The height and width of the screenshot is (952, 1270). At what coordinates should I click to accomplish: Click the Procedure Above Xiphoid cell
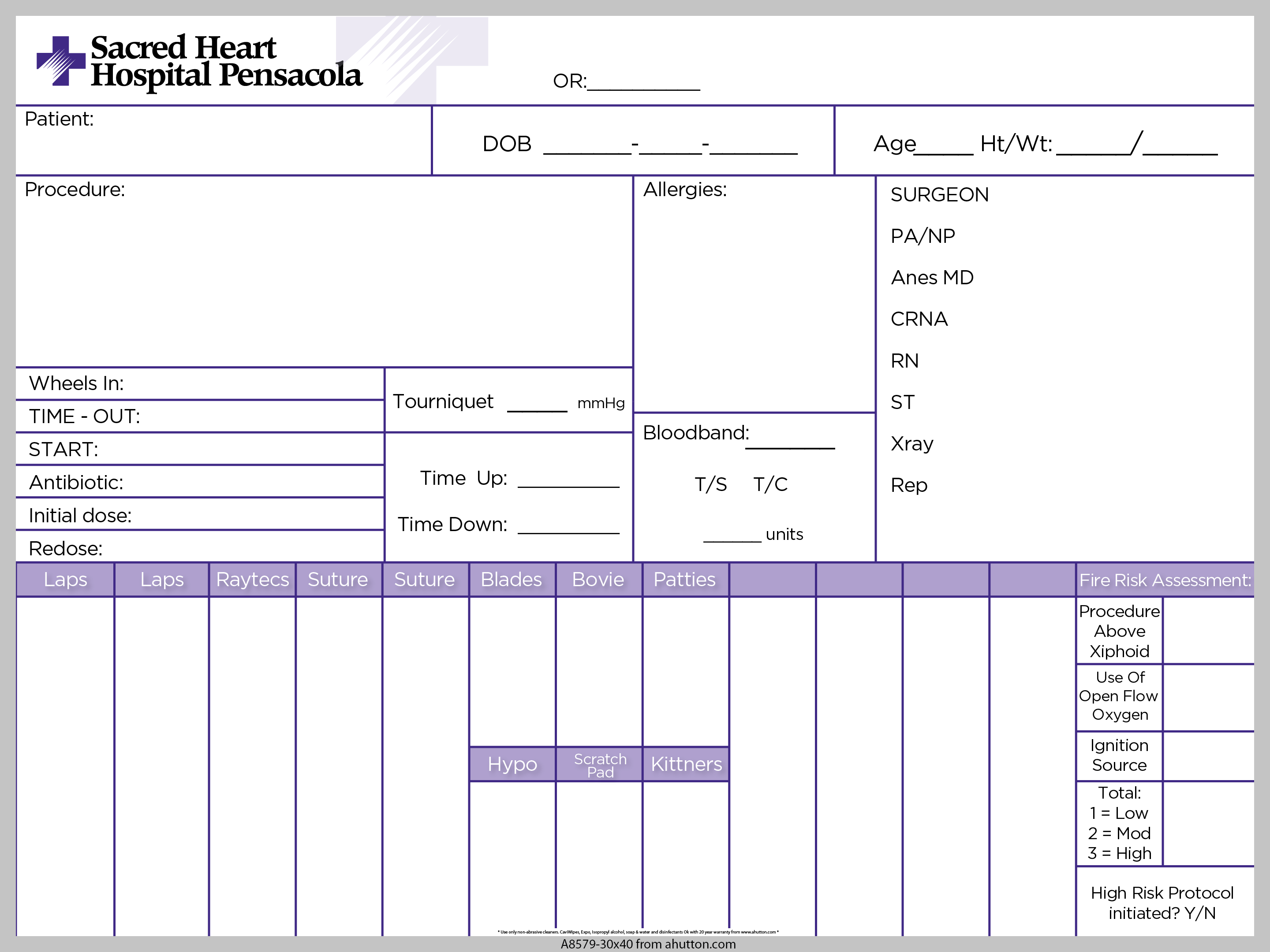[1120, 631]
